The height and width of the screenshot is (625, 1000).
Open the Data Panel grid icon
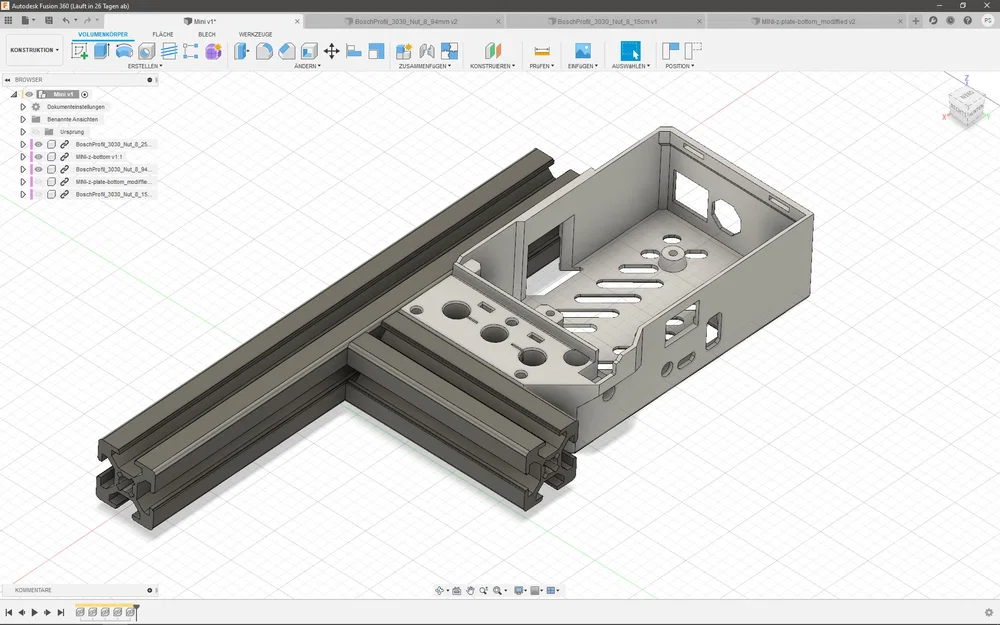pyautogui.click(x=8, y=20)
